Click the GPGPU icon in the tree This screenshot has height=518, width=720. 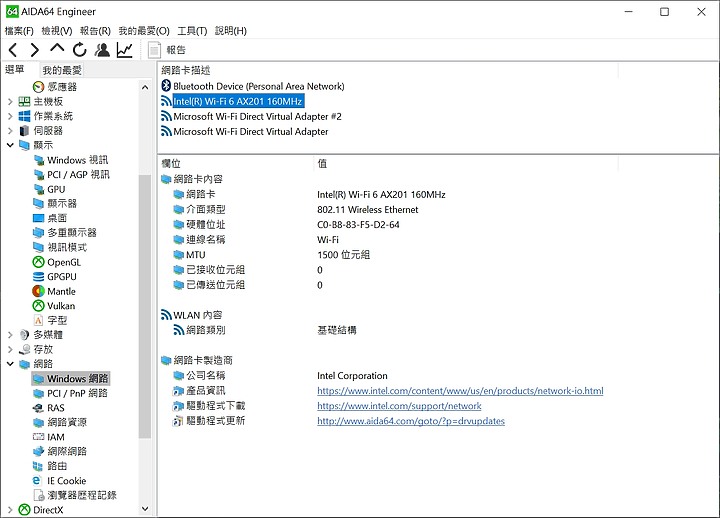(39, 276)
